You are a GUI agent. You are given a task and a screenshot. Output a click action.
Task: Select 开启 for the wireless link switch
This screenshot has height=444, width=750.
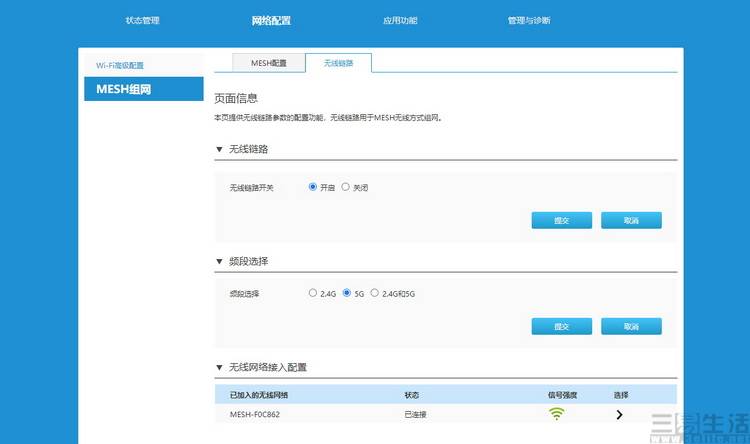313,187
